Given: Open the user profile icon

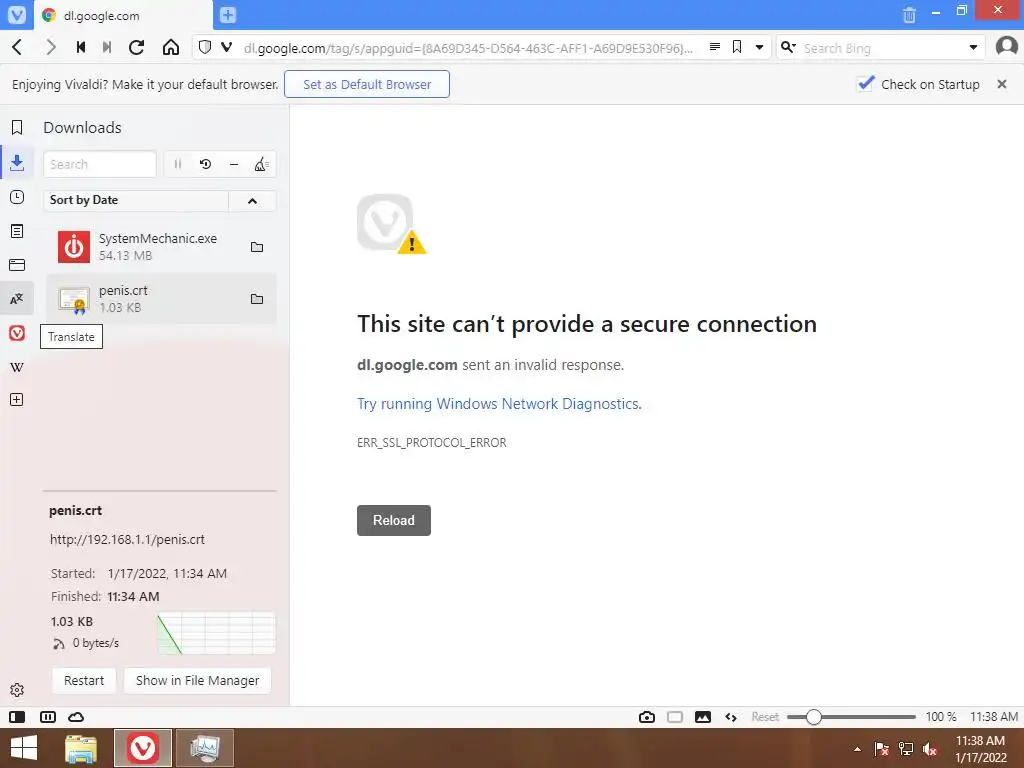Looking at the screenshot, I should coord(1006,47).
